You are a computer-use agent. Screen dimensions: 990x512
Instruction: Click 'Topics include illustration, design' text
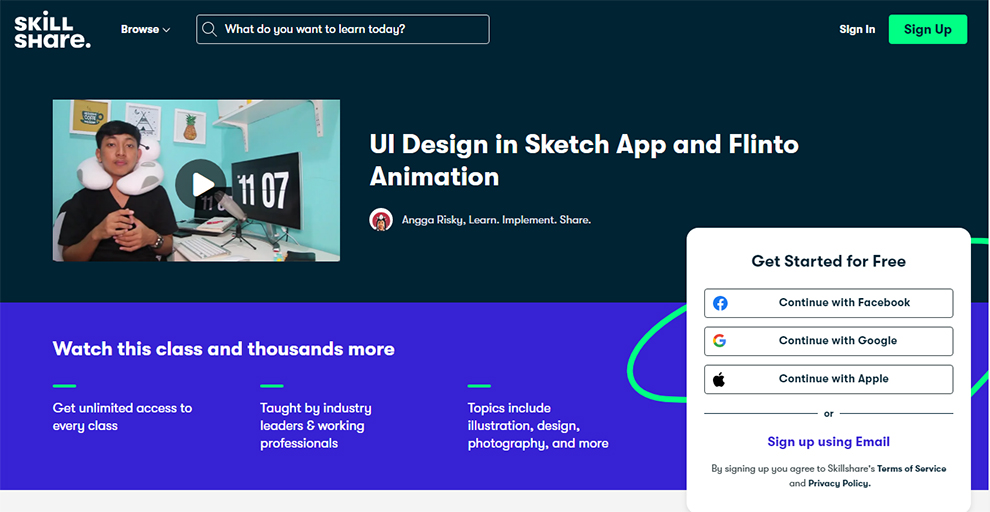(x=538, y=426)
